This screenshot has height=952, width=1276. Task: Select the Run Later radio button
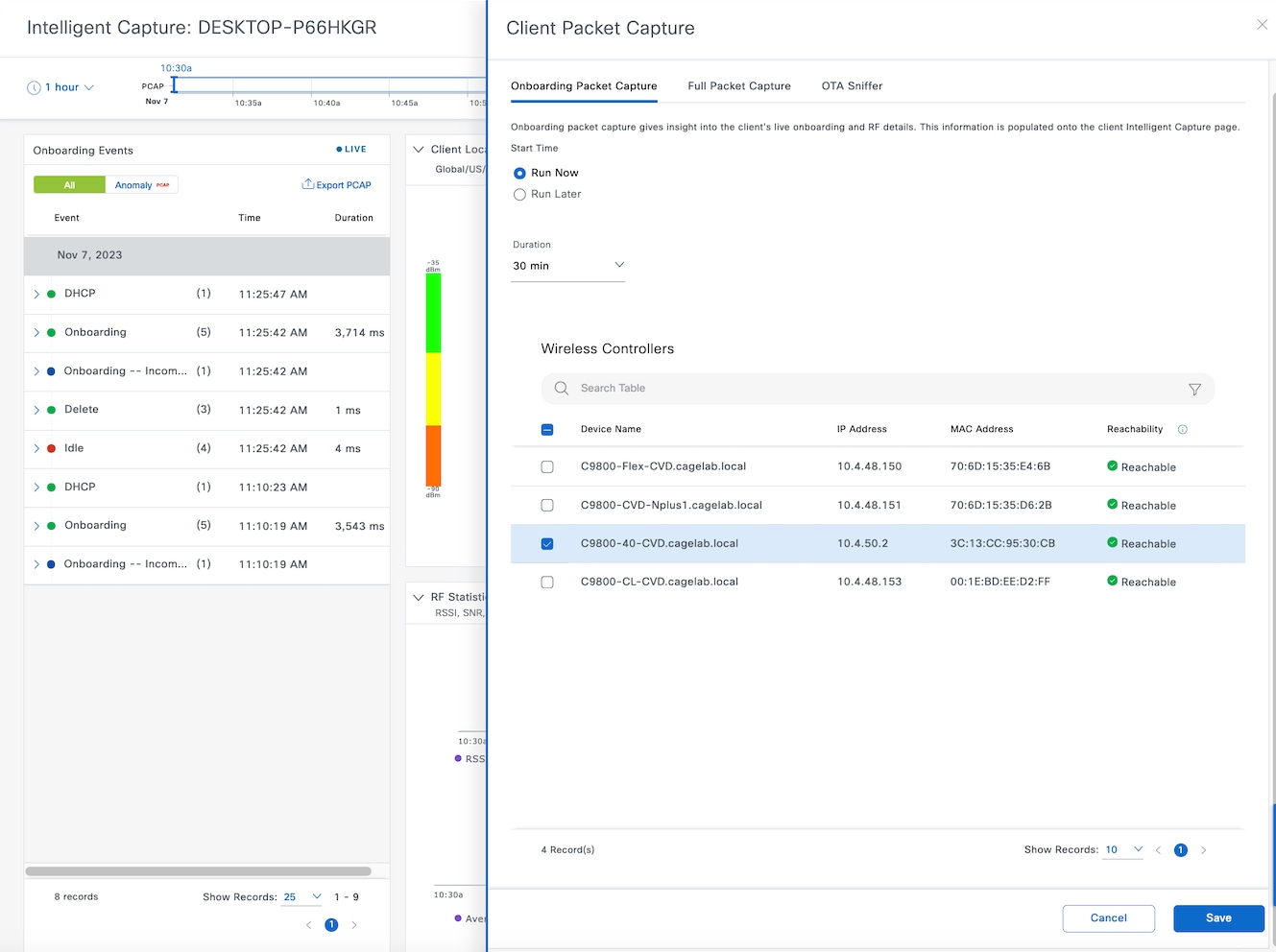(x=519, y=195)
